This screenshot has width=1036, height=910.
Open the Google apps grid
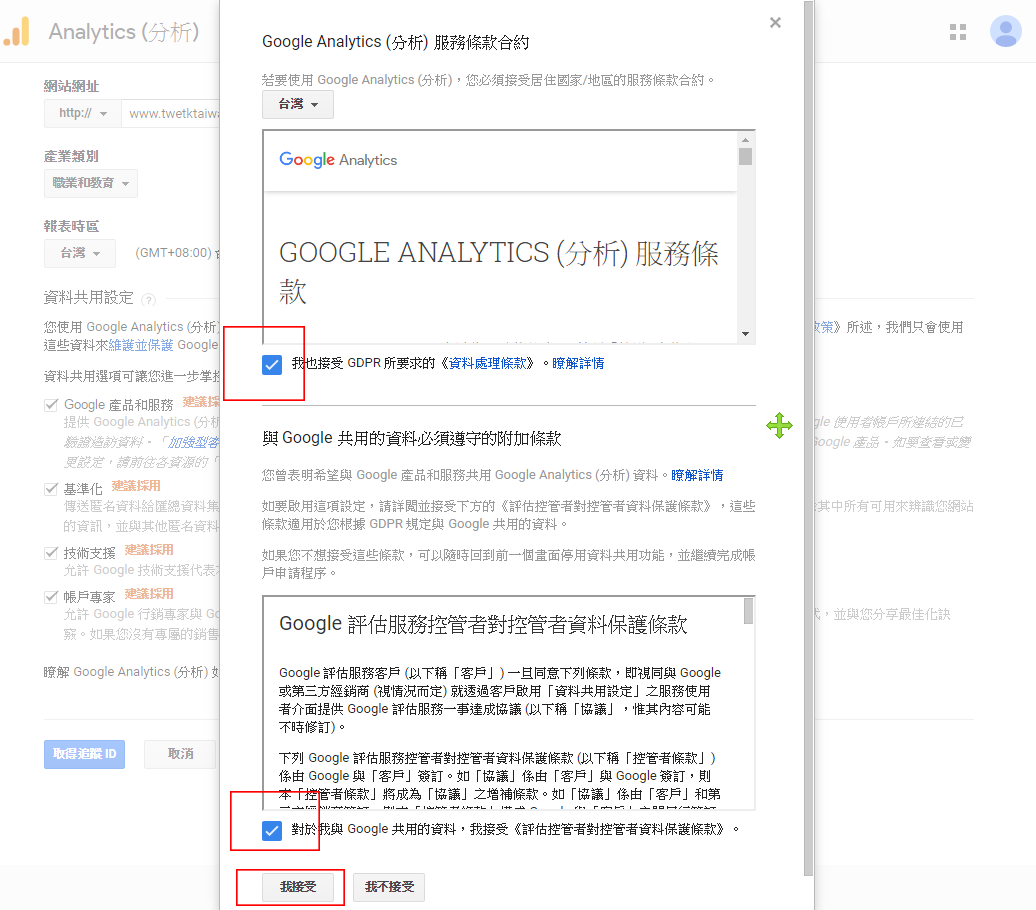pyautogui.click(x=958, y=32)
